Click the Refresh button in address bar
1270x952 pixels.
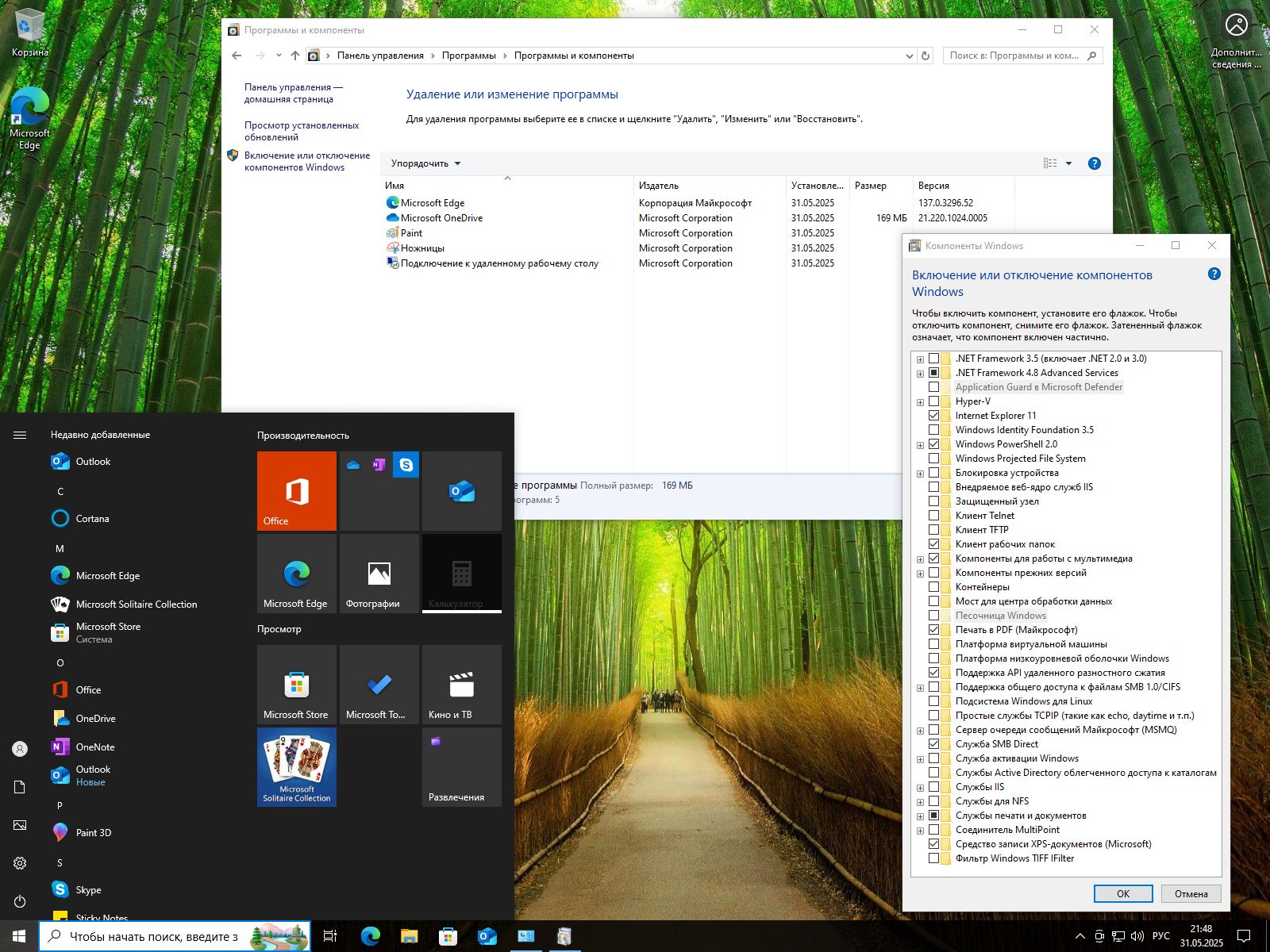pyautogui.click(x=925, y=56)
